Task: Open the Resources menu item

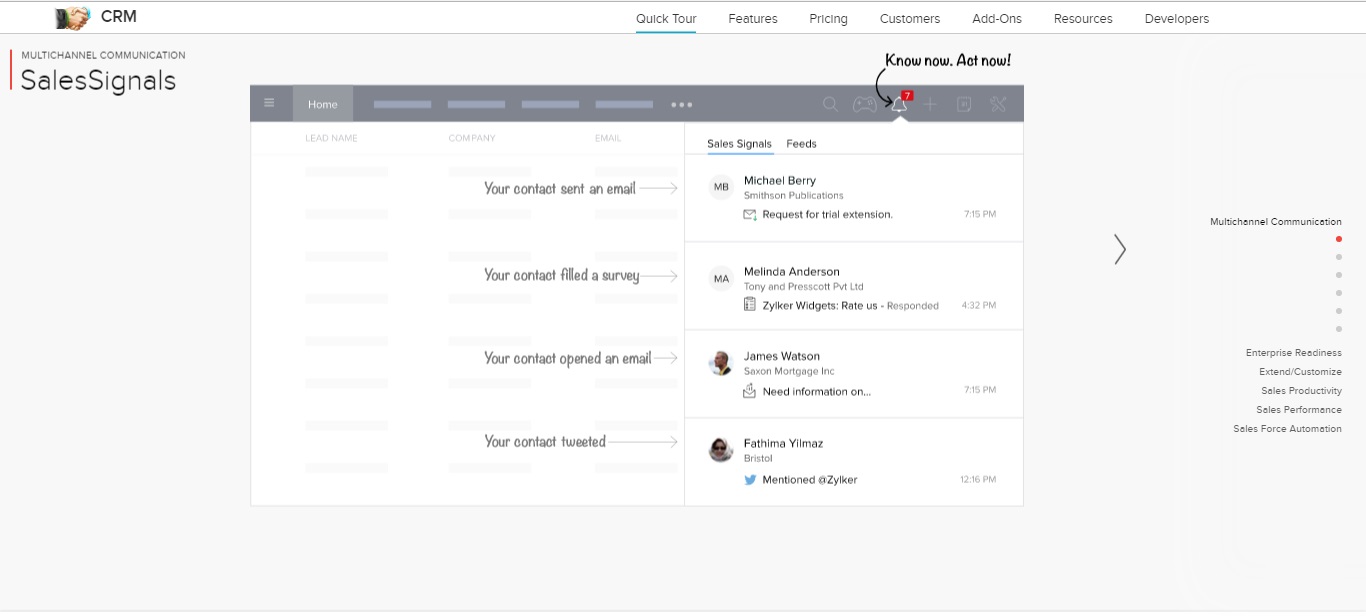Action: click(1083, 18)
